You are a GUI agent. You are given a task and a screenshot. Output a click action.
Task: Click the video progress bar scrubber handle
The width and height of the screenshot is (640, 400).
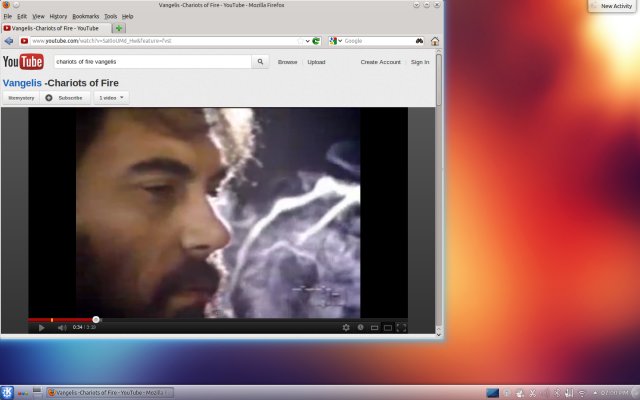tap(96, 320)
